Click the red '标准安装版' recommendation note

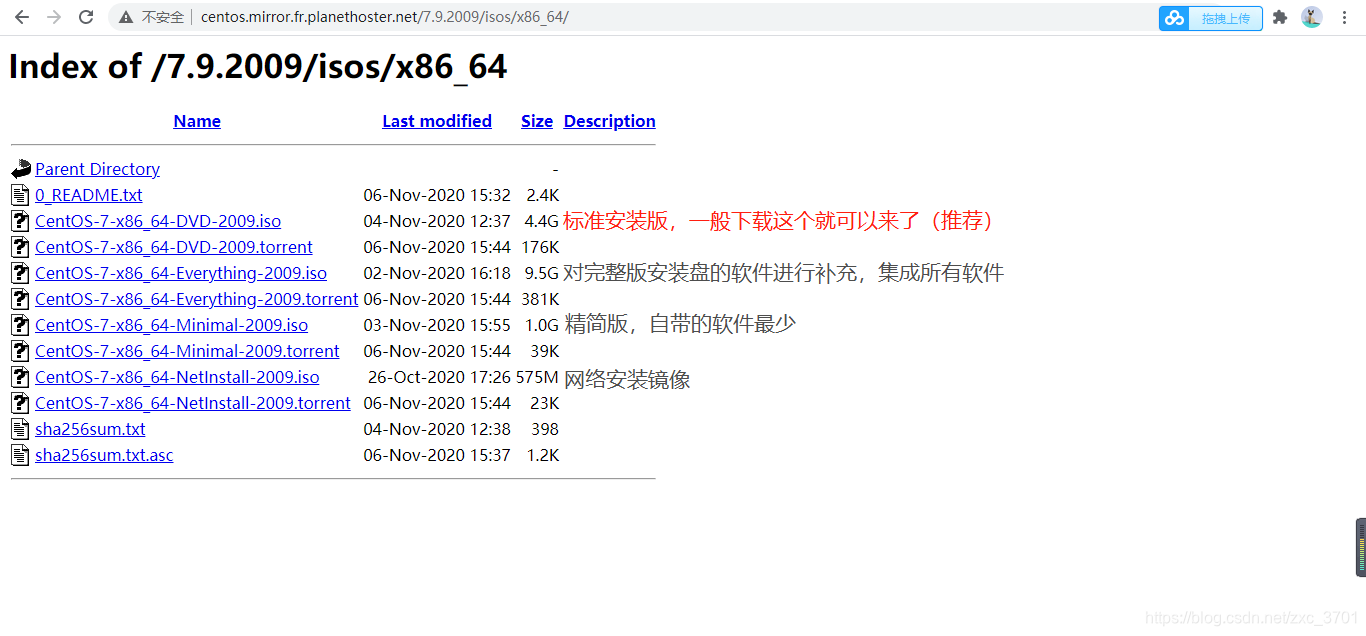tap(781, 221)
